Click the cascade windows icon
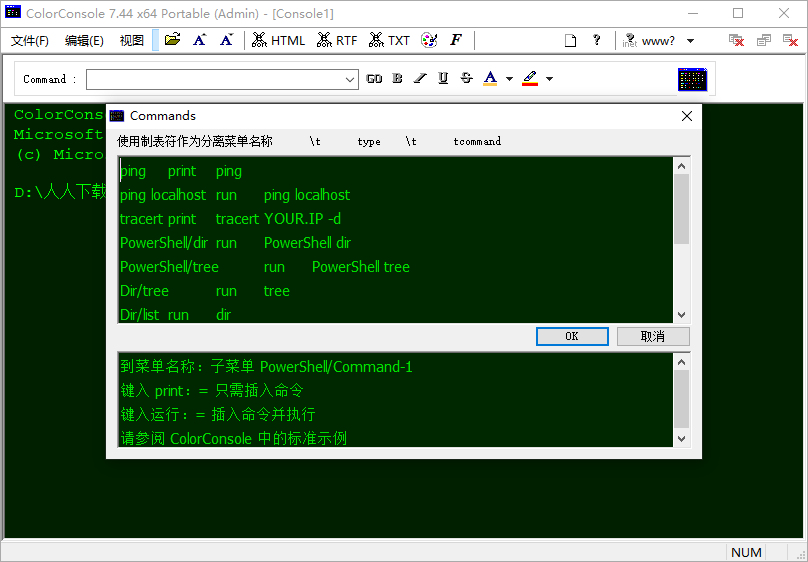Screen dimensions: 808x562 tap(763, 40)
